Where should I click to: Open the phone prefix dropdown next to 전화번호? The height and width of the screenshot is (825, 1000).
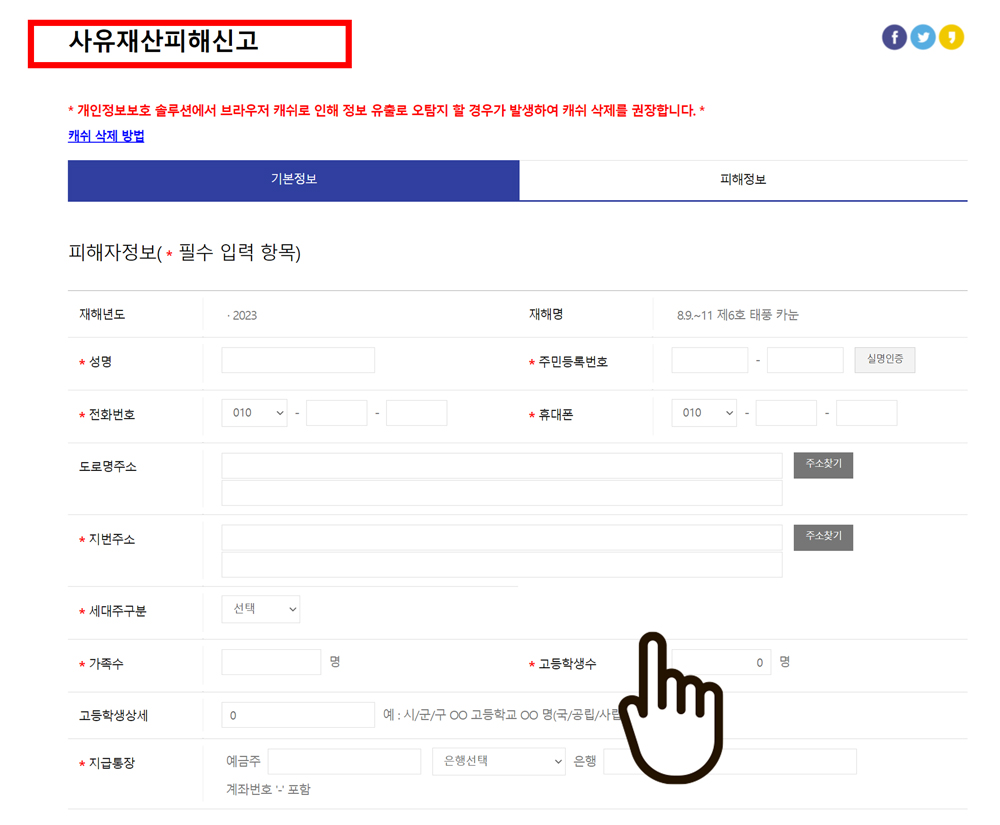pyautogui.click(x=254, y=412)
